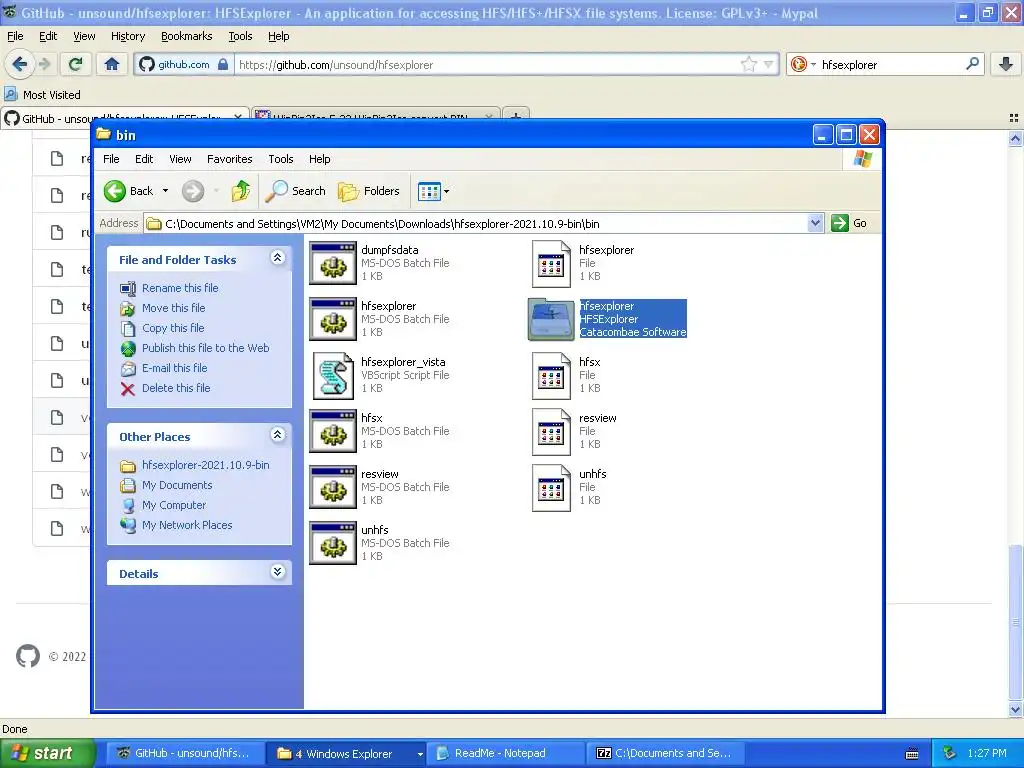Open the bin window View menu
This screenshot has height=768, width=1024.
[x=180, y=159]
